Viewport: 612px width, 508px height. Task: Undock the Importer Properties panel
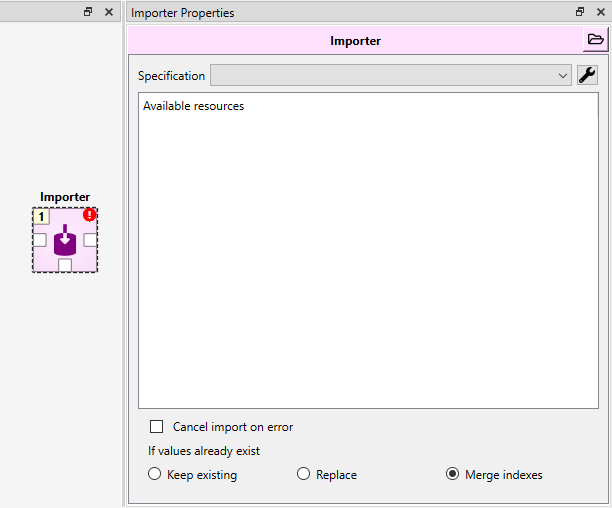coord(580,12)
